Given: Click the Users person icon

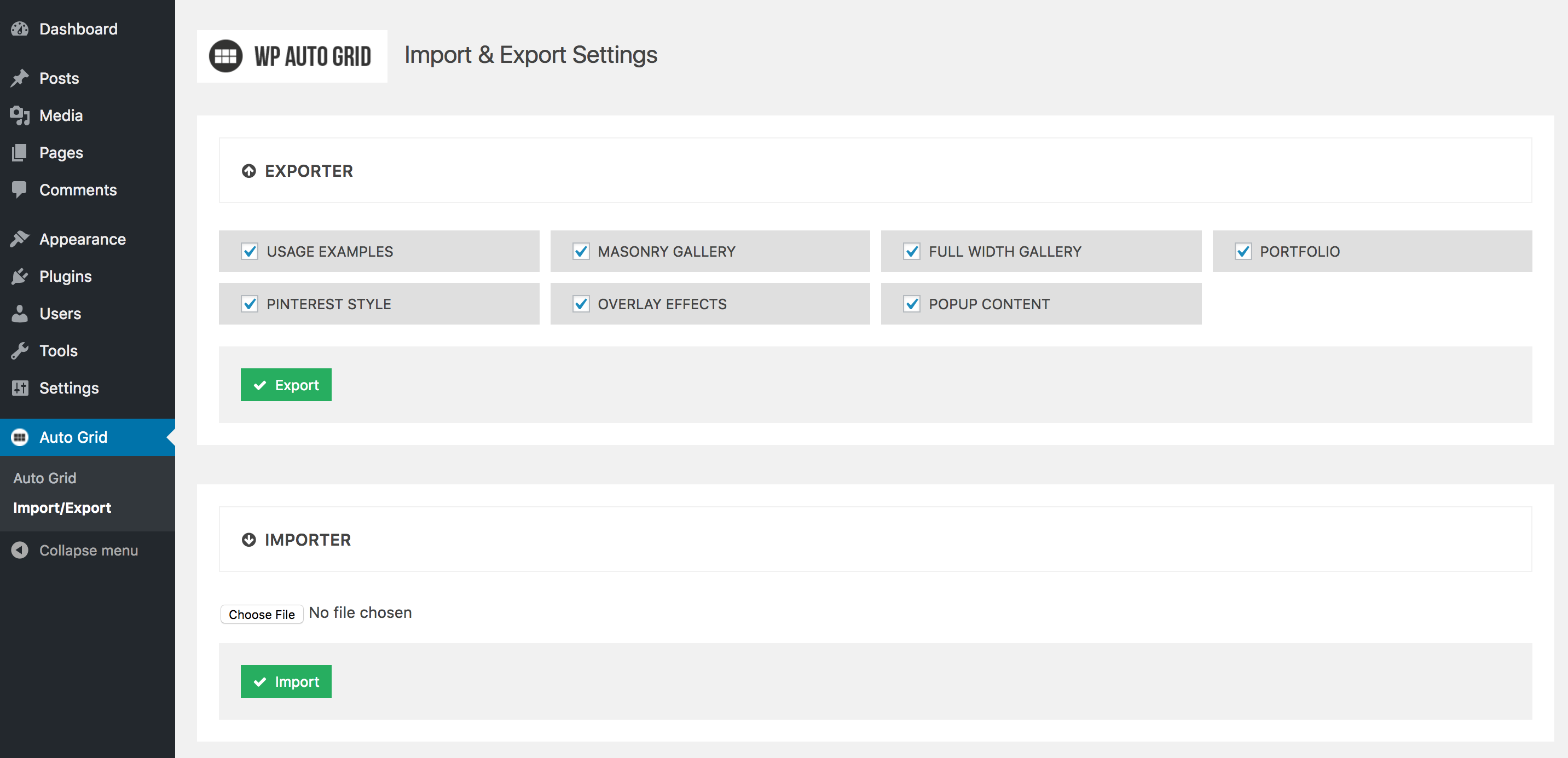Looking at the screenshot, I should [20, 314].
